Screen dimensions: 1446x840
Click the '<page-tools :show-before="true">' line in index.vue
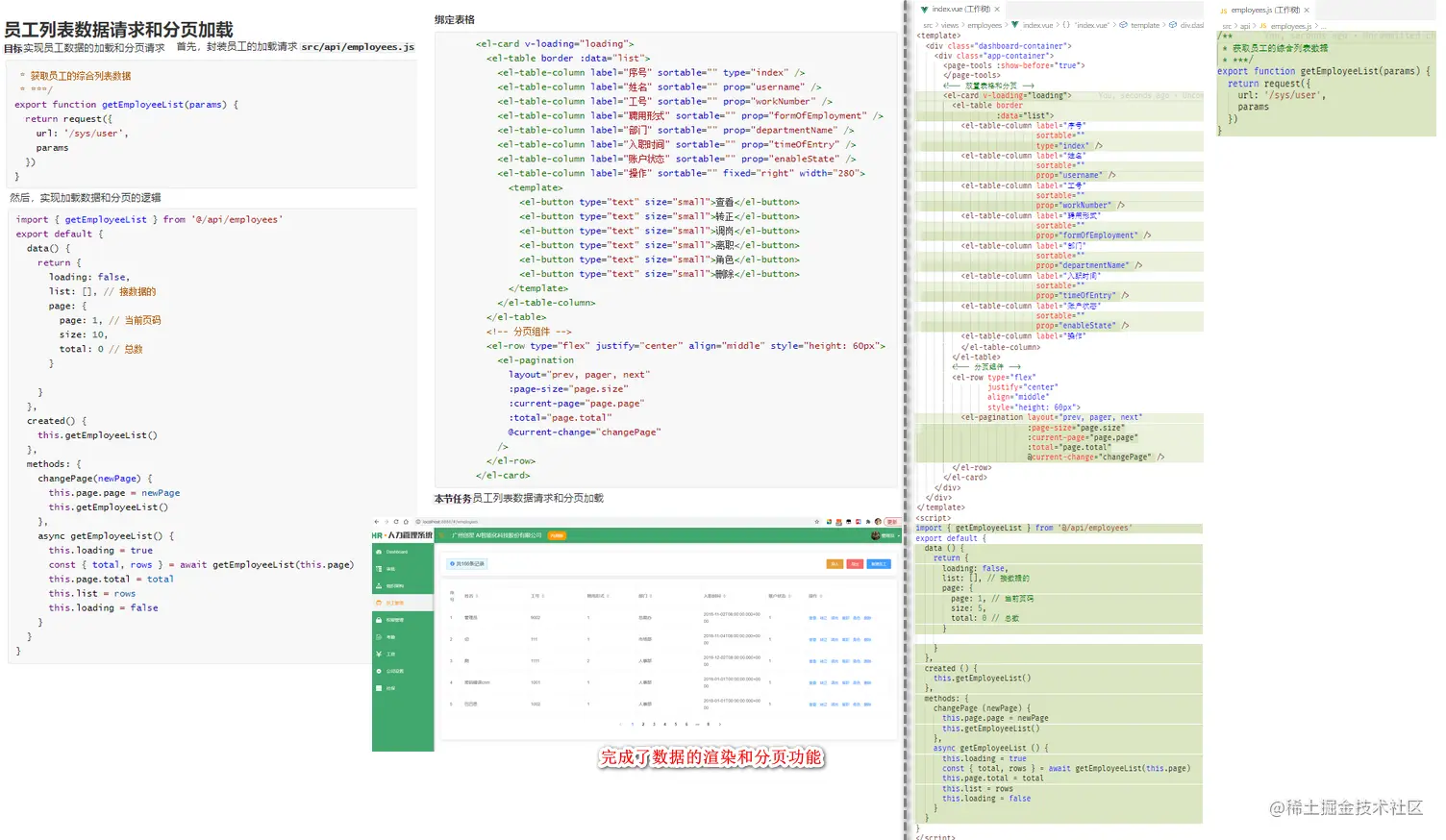click(1013, 65)
